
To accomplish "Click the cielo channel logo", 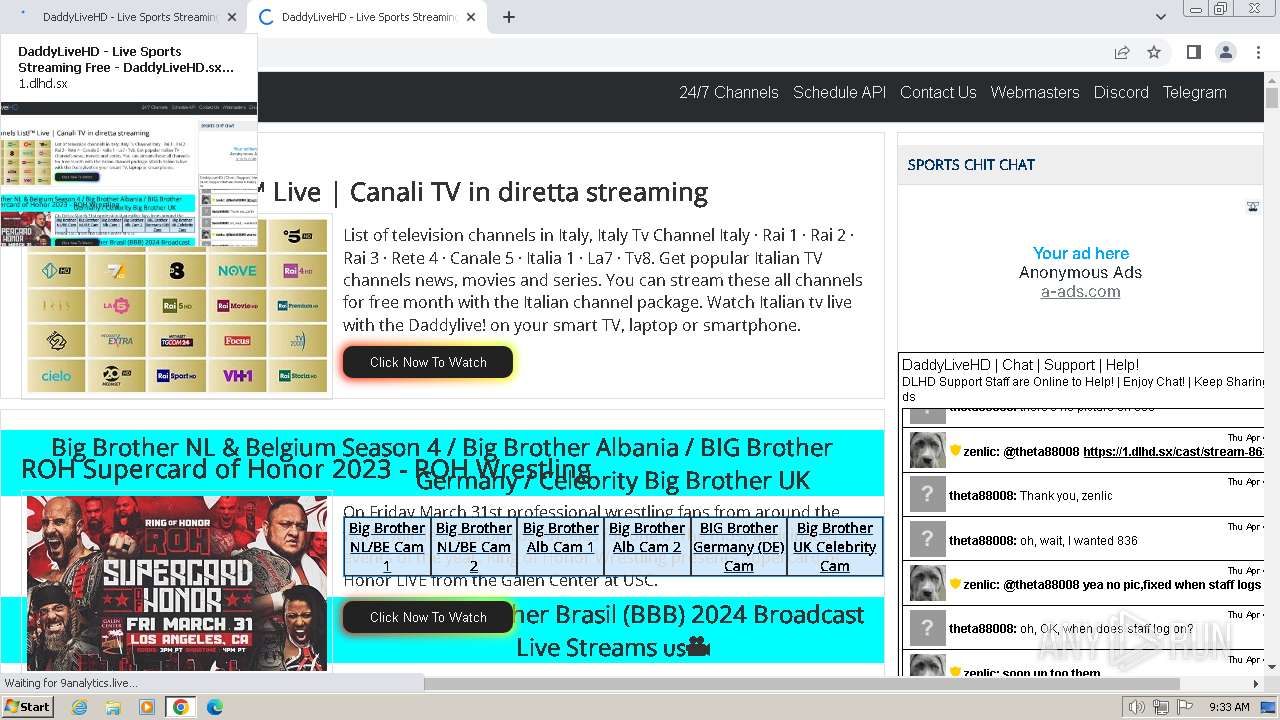I will point(56,376).
